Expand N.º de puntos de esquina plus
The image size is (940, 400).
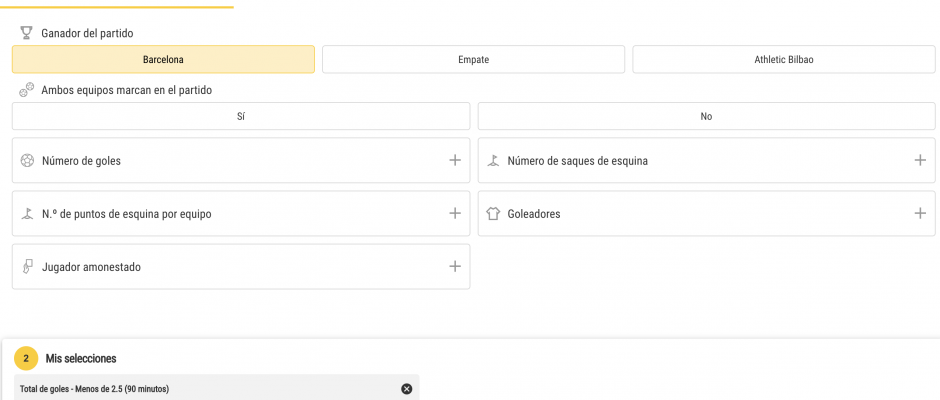click(455, 213)
